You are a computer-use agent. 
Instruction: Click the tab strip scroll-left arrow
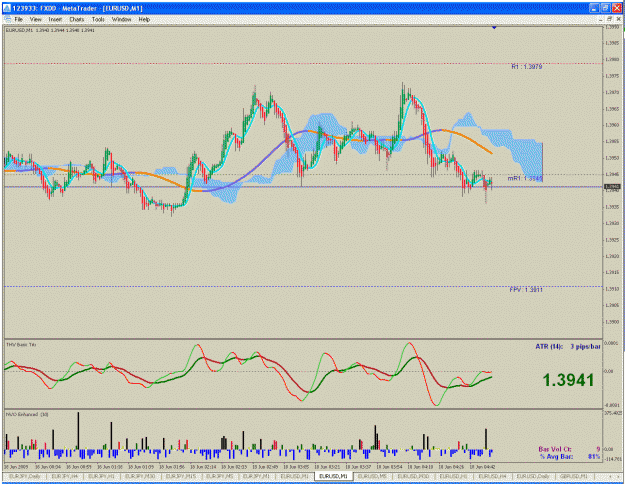point(610,476)
